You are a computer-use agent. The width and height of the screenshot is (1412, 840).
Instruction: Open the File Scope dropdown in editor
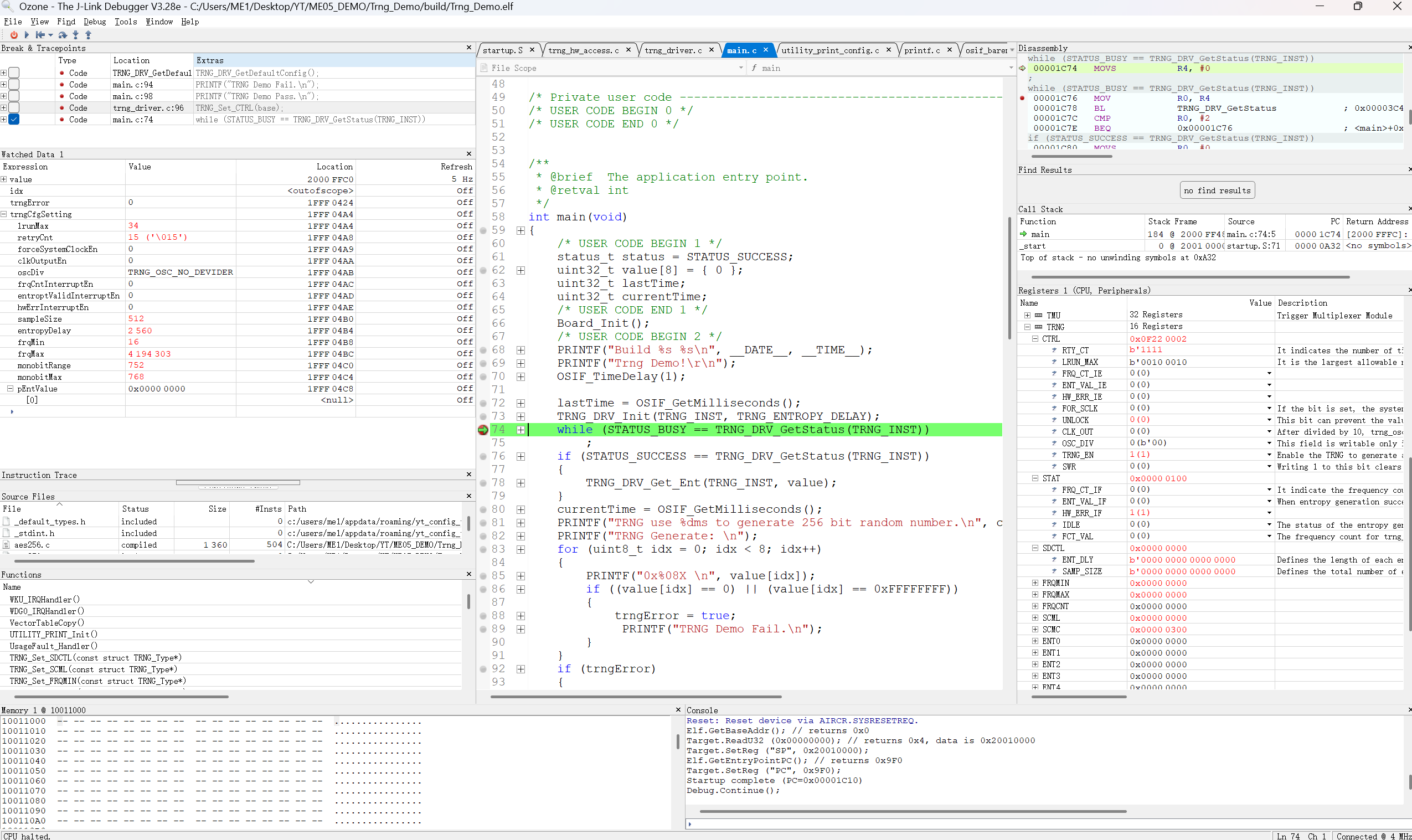click(741, 68)
